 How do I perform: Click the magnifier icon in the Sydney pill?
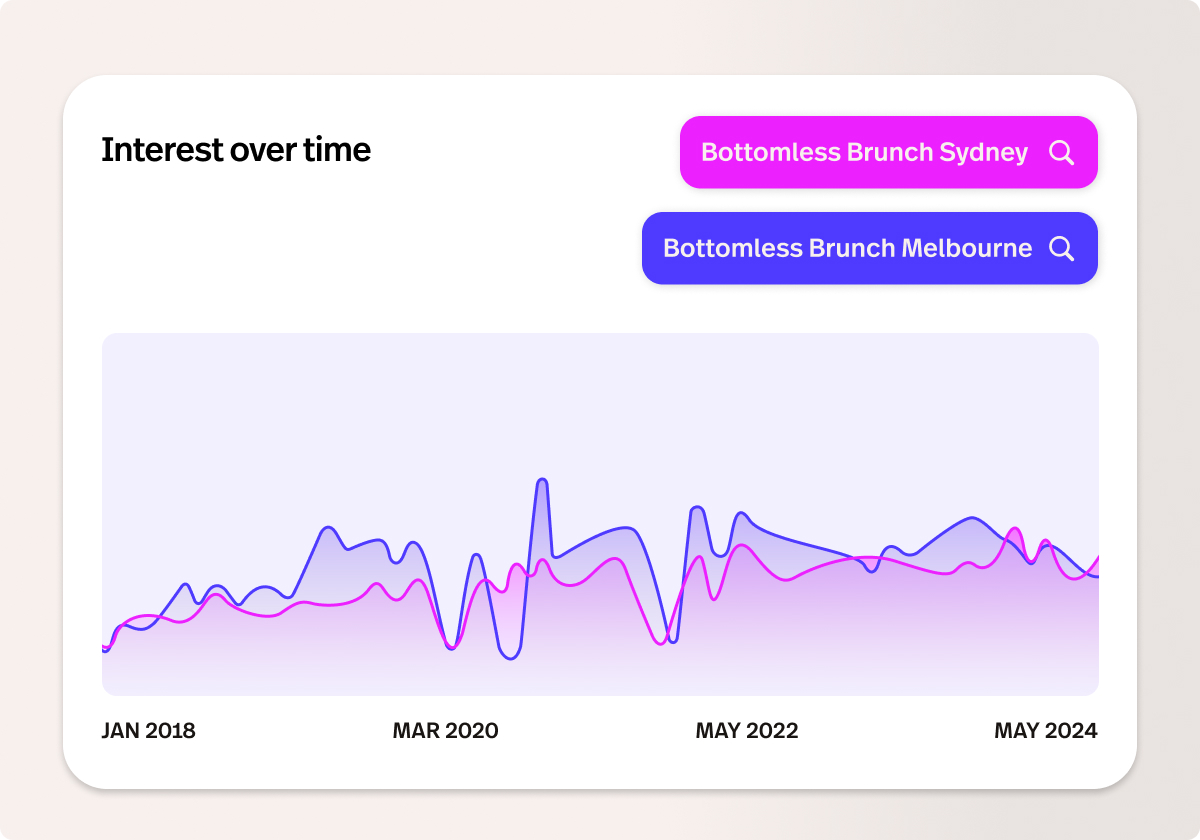pyautogui.click(x=1061, y=152)
